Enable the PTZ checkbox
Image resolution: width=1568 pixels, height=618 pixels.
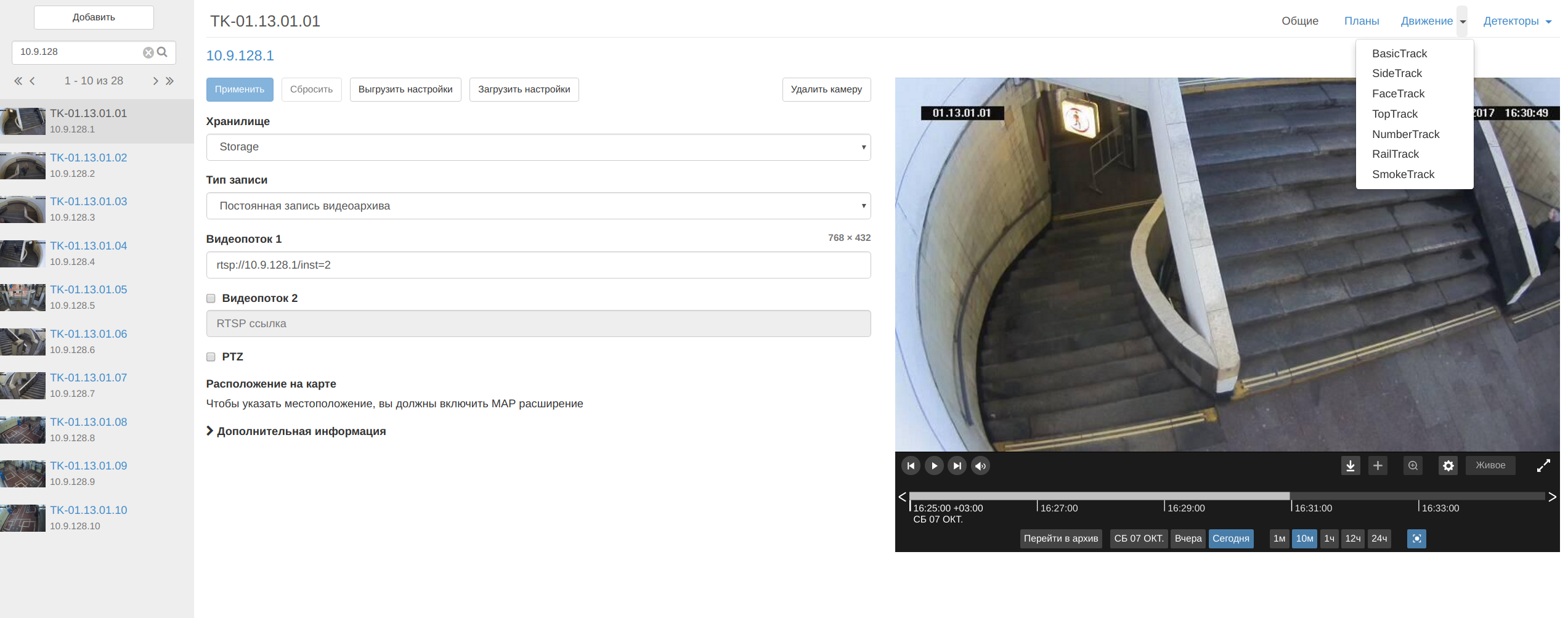[211, 357]
